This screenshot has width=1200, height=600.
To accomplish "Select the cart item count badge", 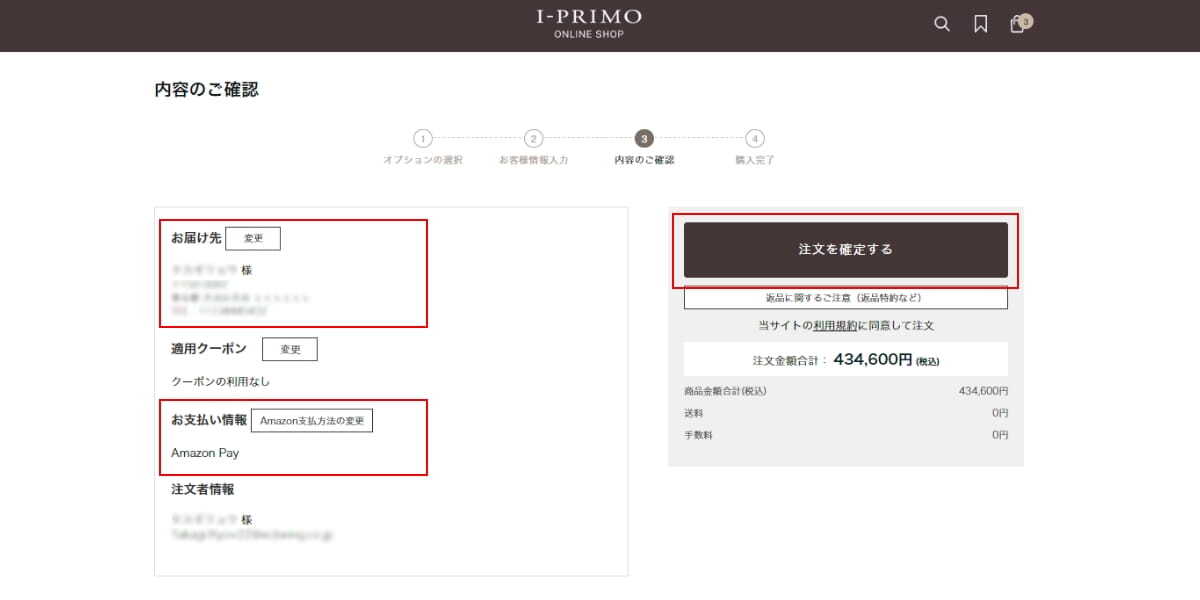I will [1026, 20].
